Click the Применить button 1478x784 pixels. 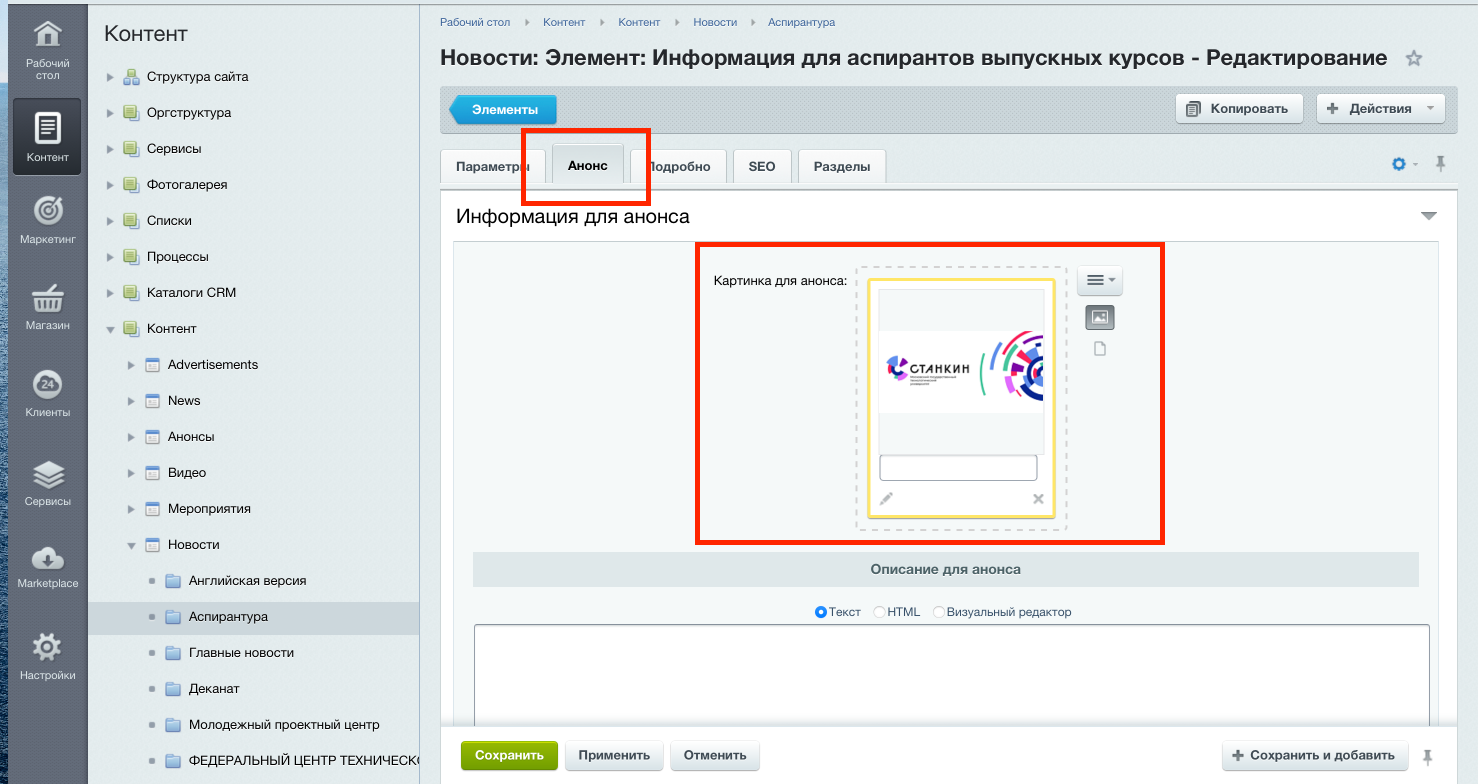(615, 756)
